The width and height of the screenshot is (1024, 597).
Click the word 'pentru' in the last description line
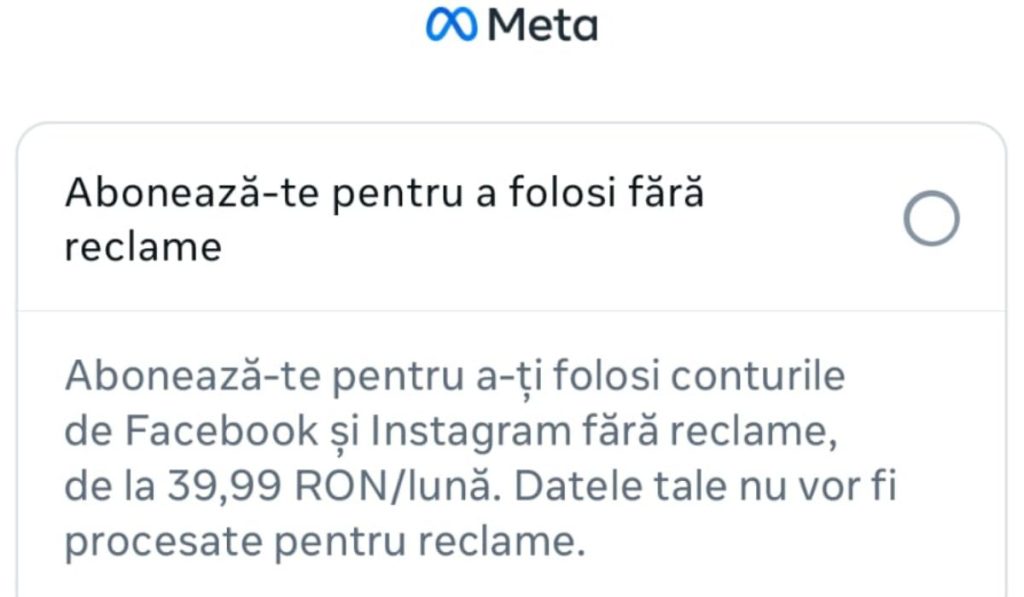[x=340, y=543]
